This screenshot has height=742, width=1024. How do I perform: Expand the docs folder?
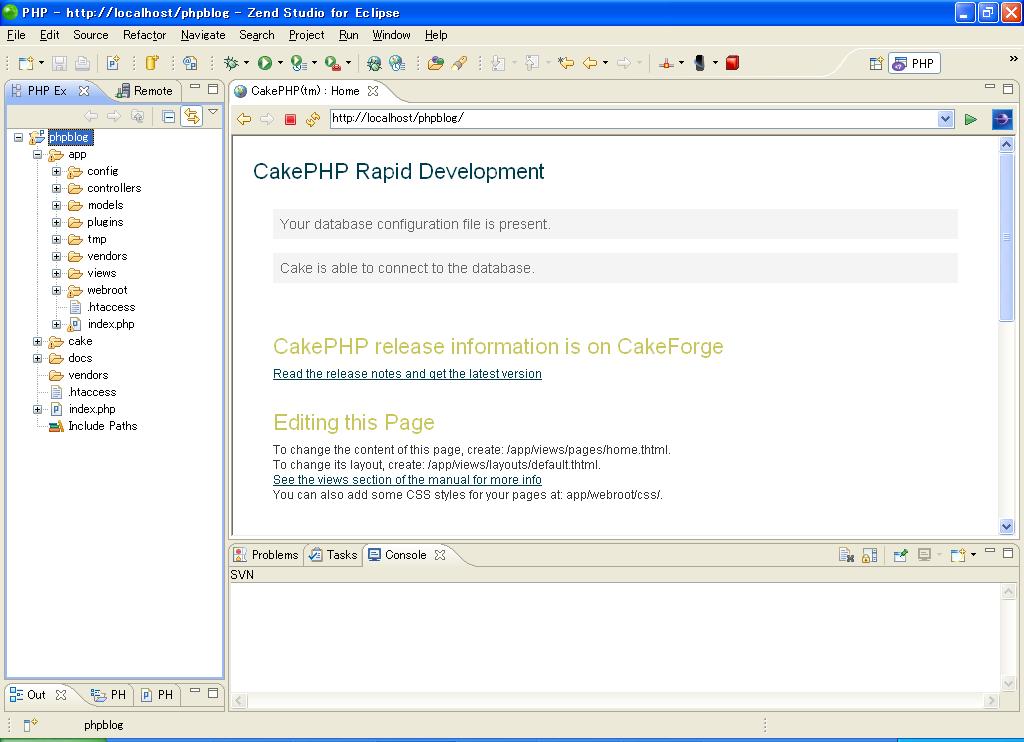[x=37, y=358]
